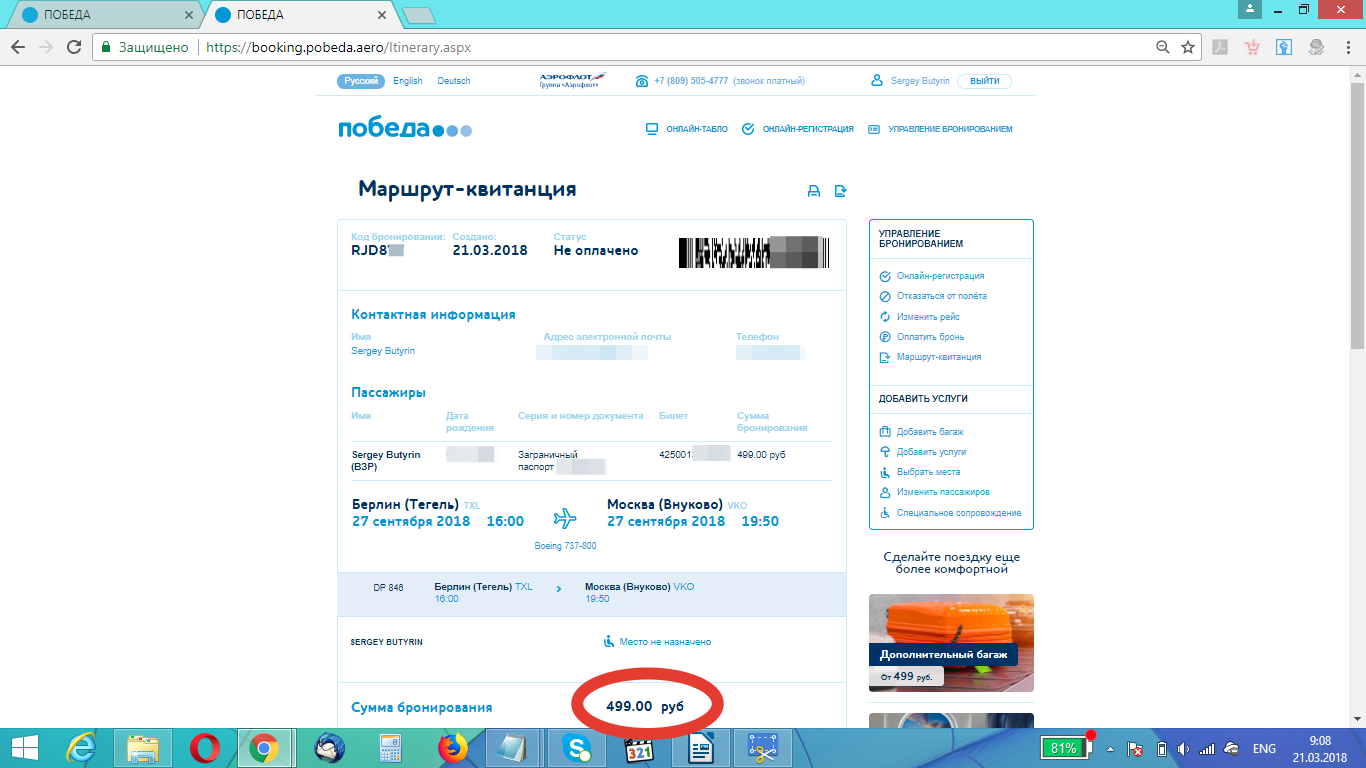Open the Дополнительный багаж promo image
The width and height of the screenshot is (1366, 768).
951,643
